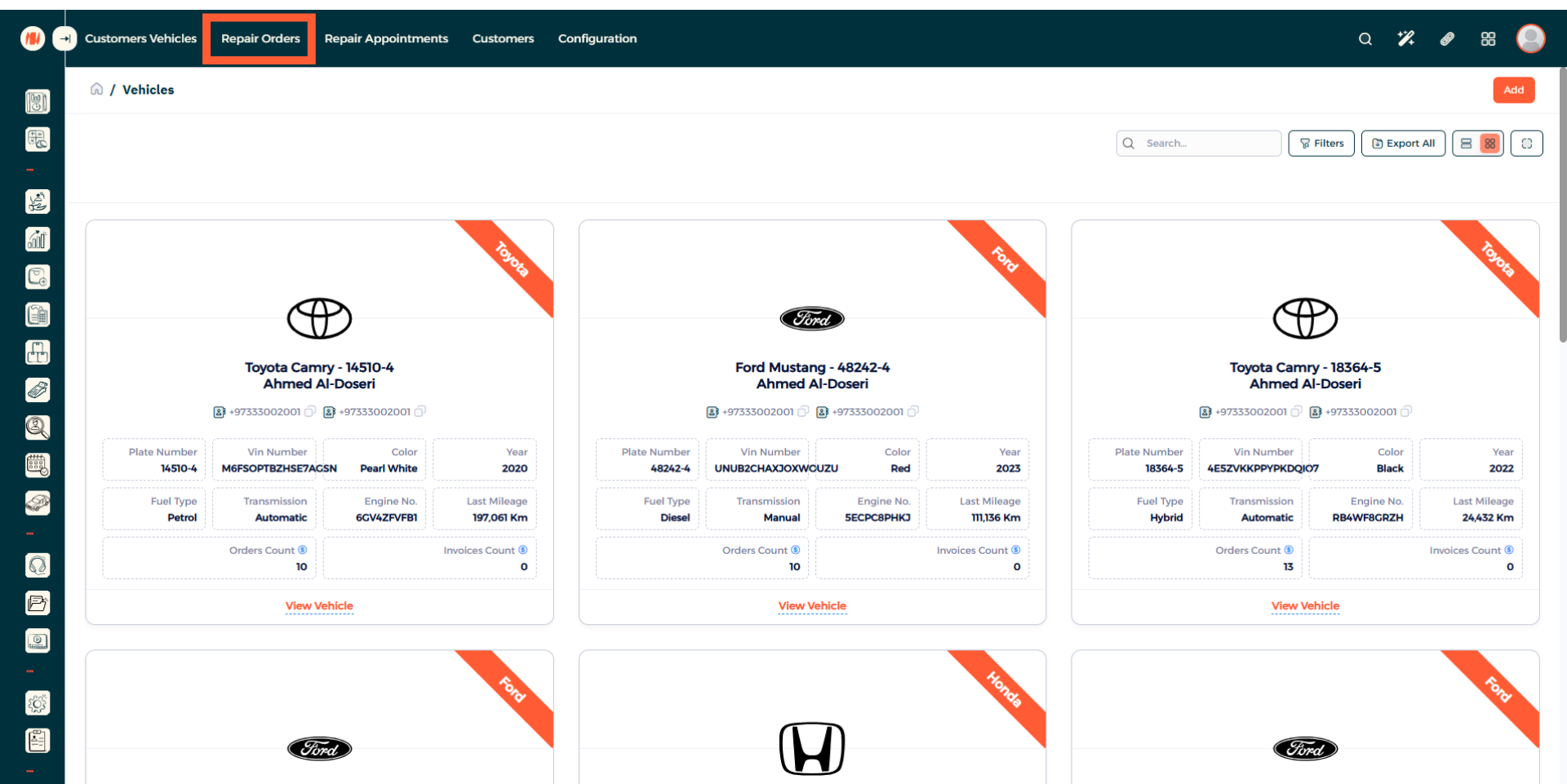
Task: Click the global search magnifier icon
Action: pos(1365,38)
